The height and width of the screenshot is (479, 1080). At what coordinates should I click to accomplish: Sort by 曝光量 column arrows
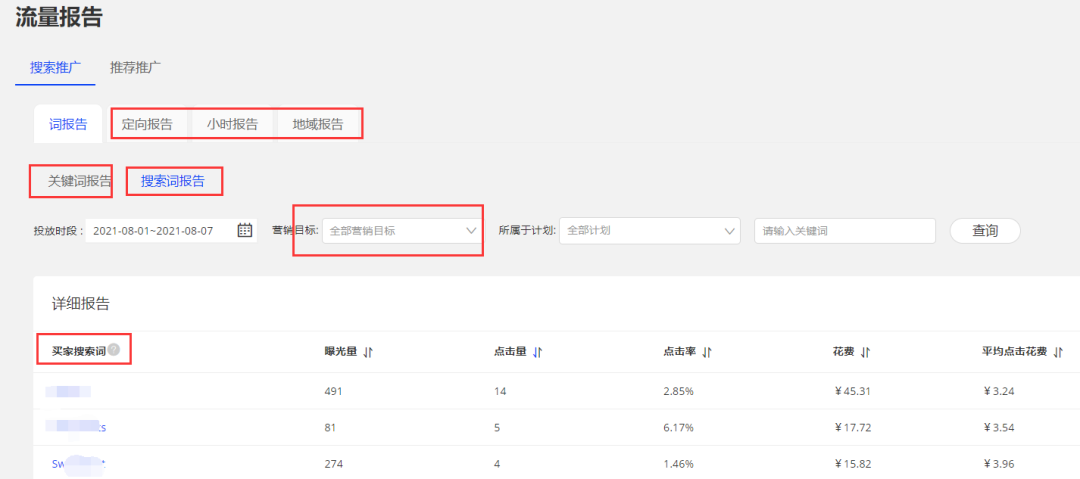(368, 352)
